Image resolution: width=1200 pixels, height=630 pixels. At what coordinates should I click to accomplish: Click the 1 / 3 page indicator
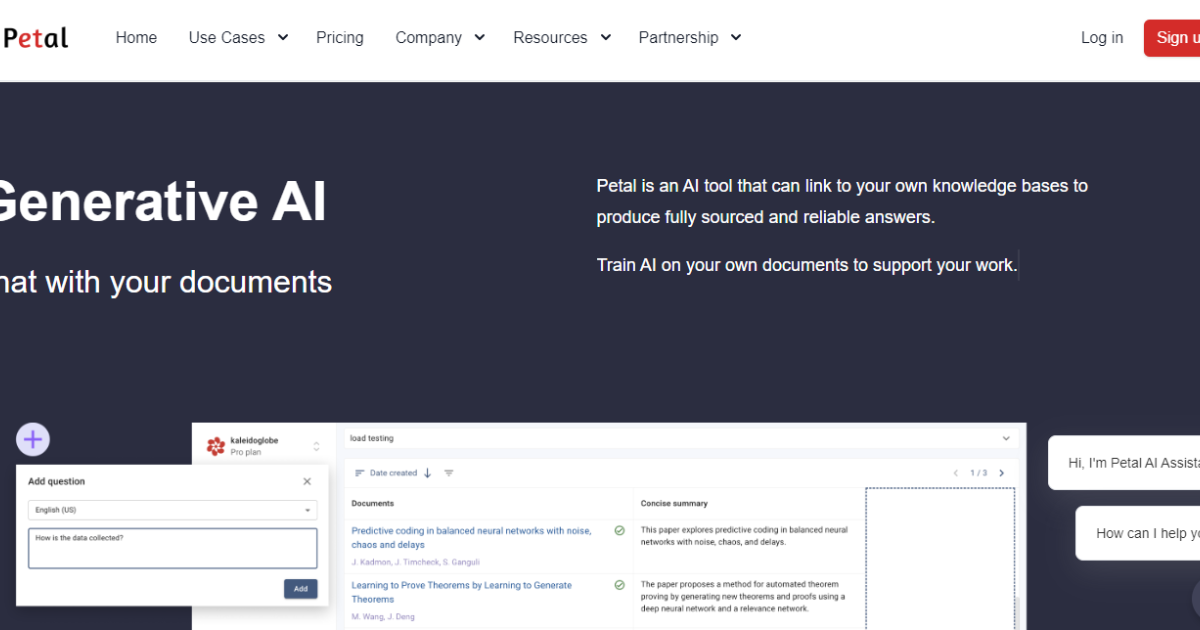tap(979, 473)
